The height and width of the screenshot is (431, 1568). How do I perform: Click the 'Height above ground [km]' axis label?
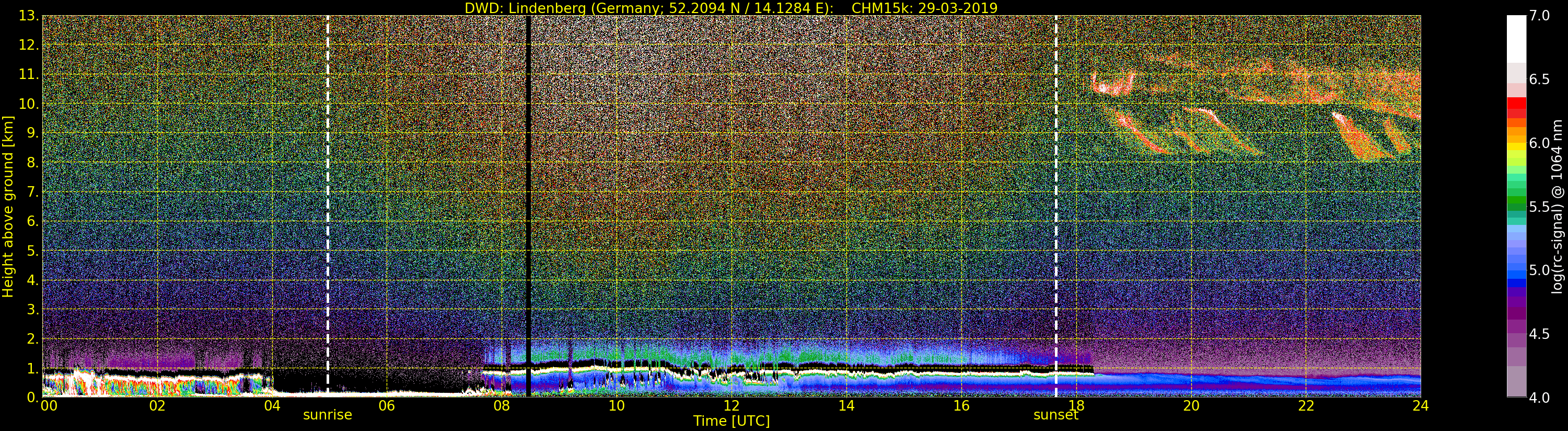[x=8, y=207]
